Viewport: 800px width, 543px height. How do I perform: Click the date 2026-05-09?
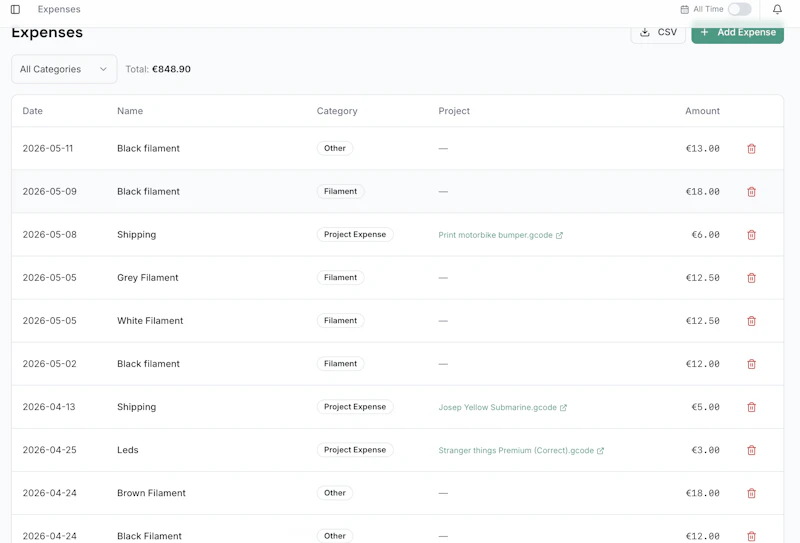(x=49, y=191)
